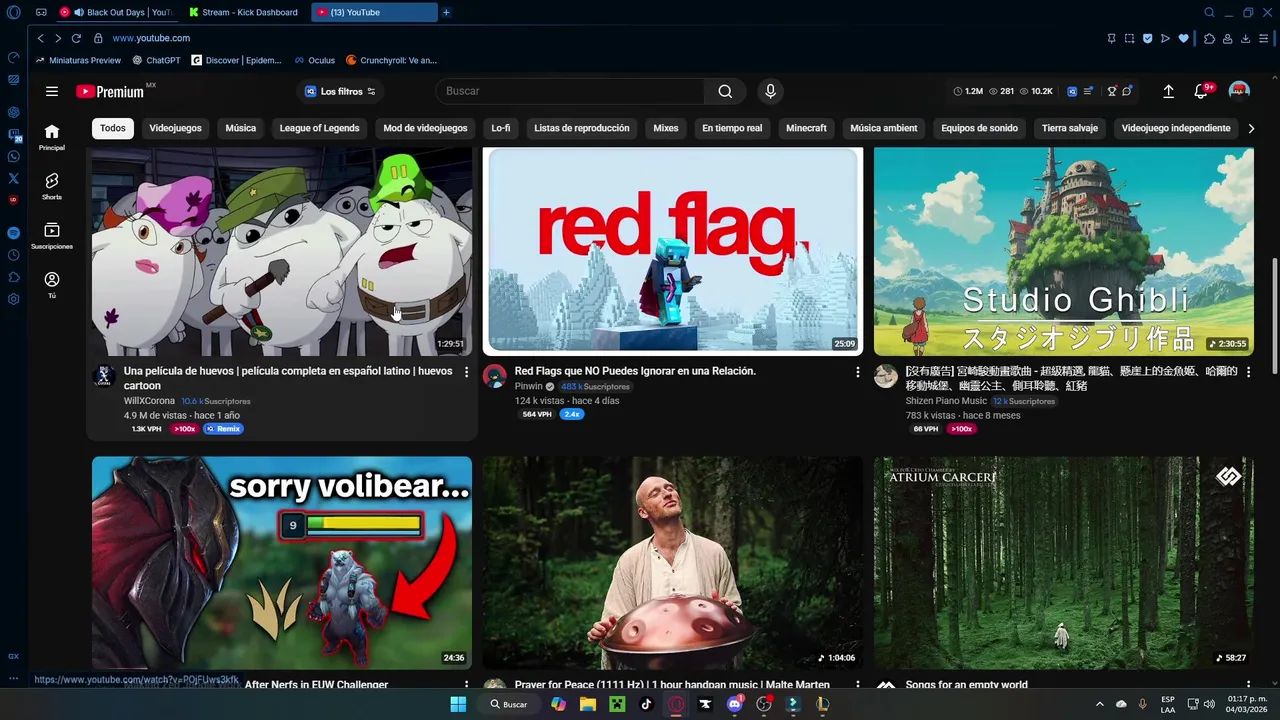Open File Explorer from the taskbar

(587, 704)
